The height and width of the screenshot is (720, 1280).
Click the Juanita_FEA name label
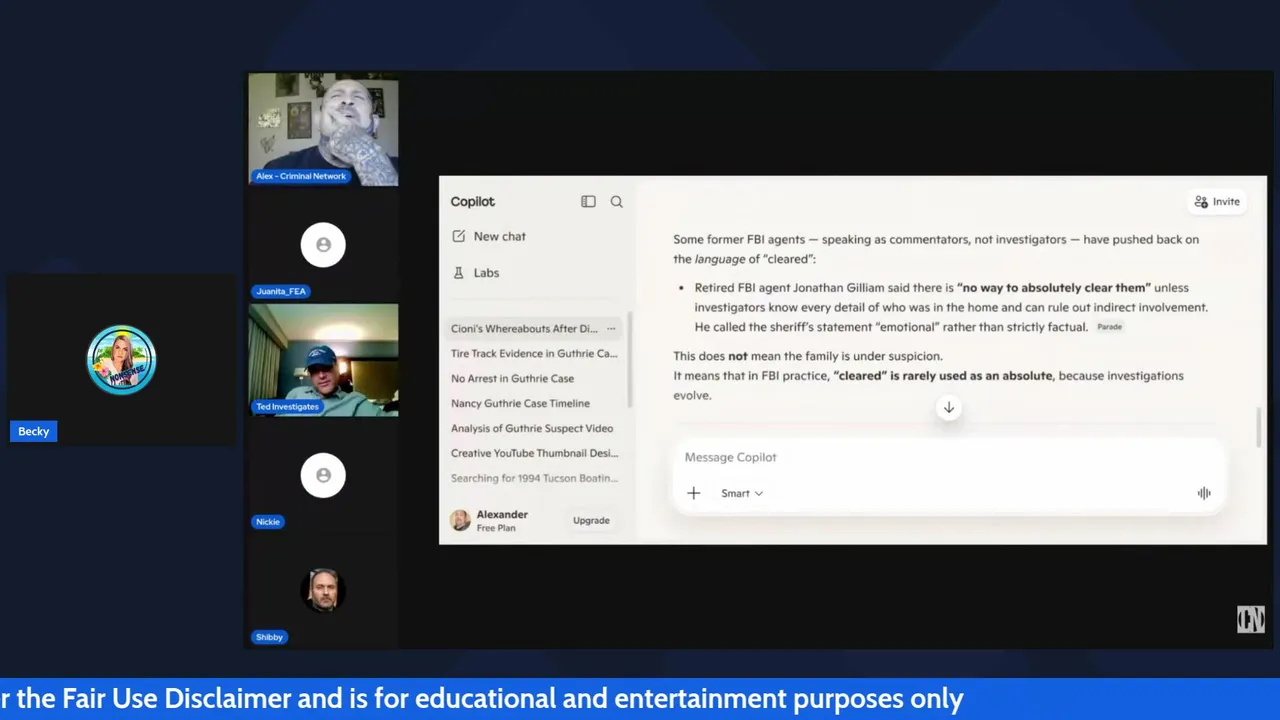tap(281, 292)
